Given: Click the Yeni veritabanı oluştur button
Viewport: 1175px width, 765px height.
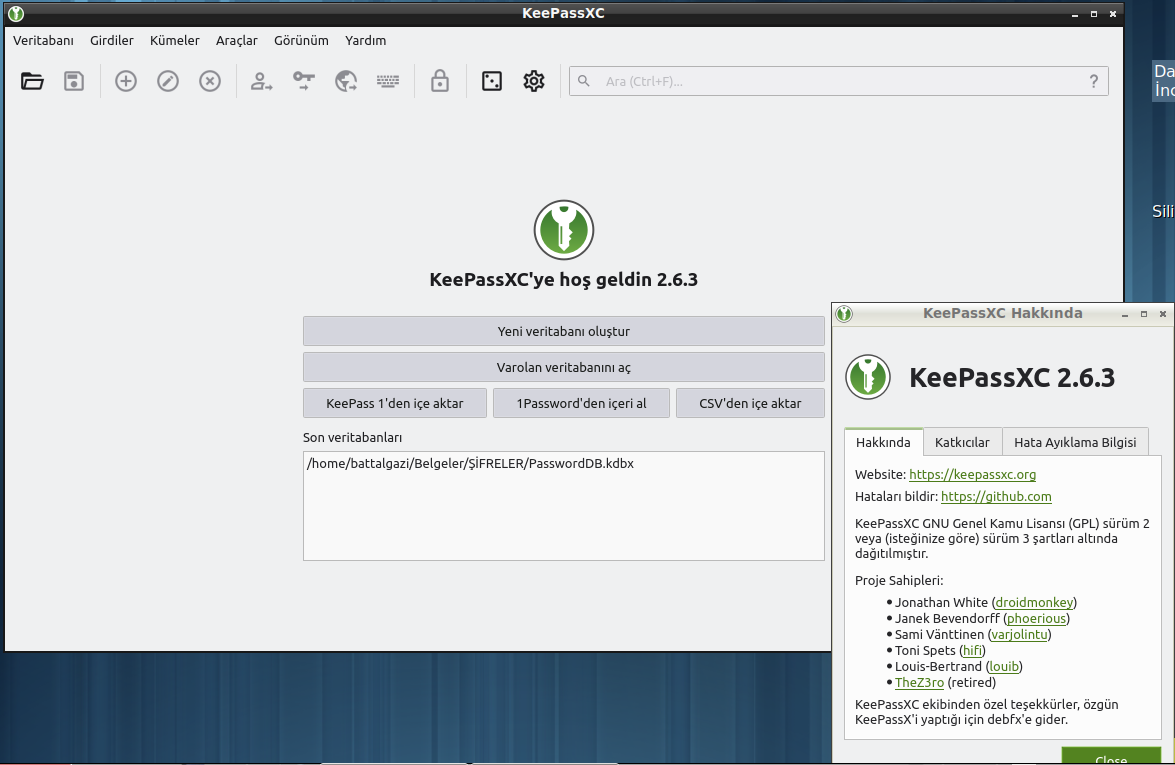Looking at the screenshot, I should point(564,331).
